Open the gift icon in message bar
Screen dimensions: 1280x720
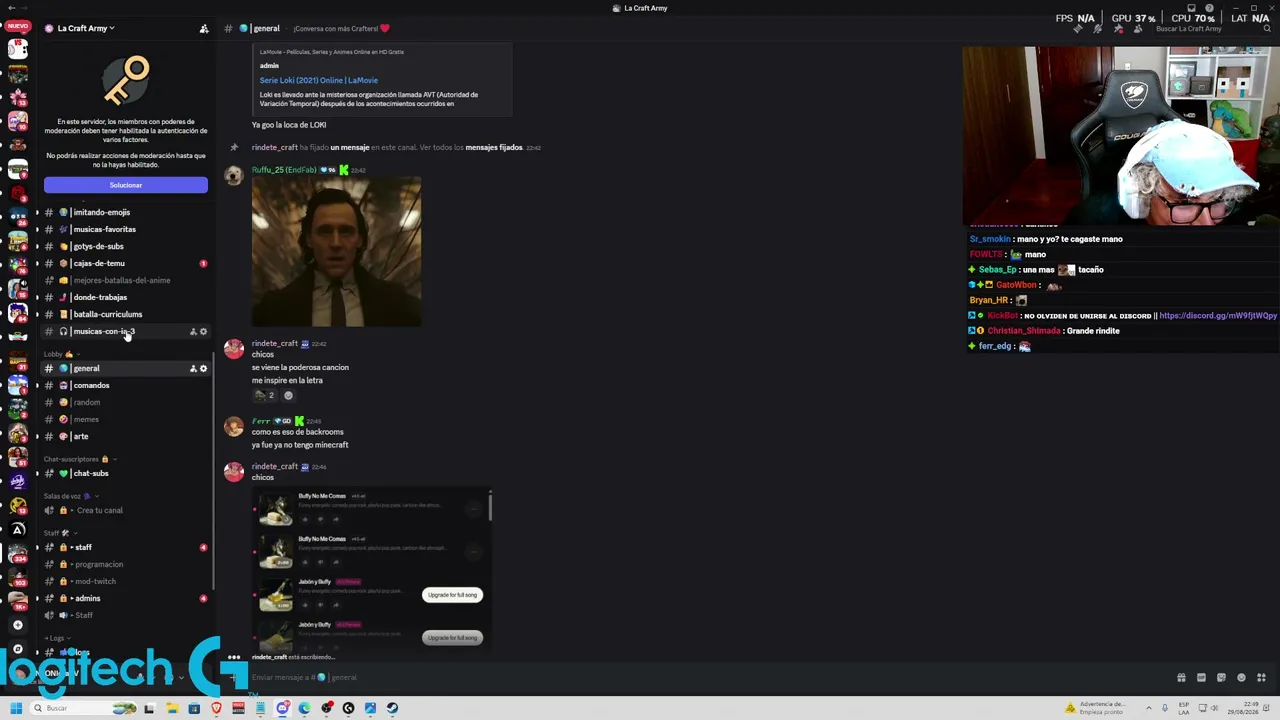pos(1181,678)
